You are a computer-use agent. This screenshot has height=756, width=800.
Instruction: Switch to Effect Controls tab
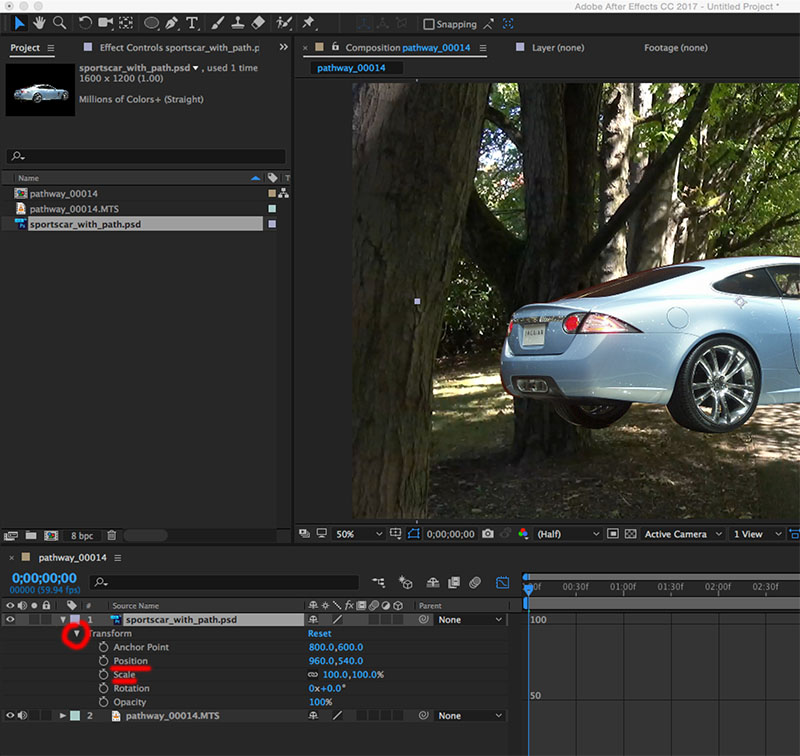(179, 48)
